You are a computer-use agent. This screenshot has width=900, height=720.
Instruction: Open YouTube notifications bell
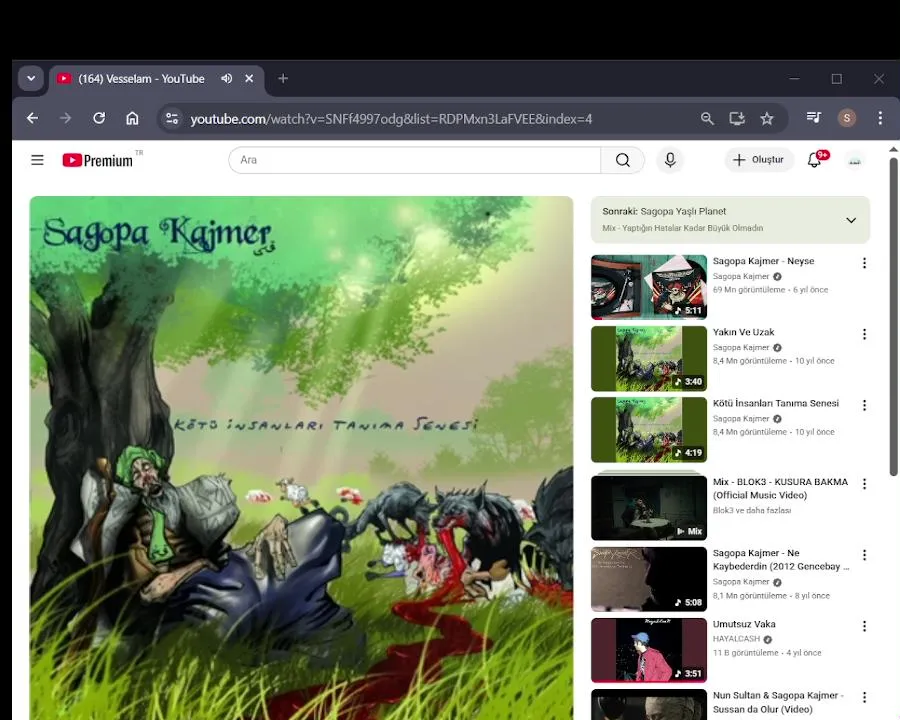pos(814,160)
